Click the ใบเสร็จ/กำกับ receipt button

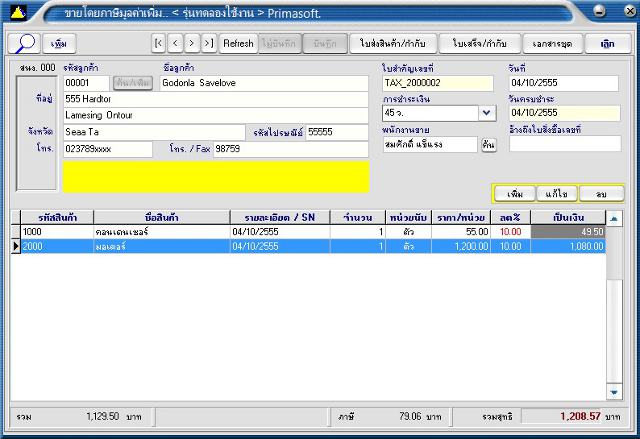click(x=479, y=44)
